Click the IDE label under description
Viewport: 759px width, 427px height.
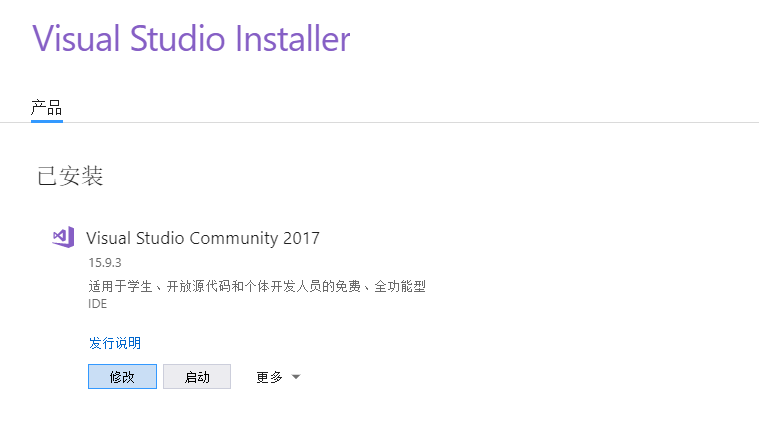[97, 304]
